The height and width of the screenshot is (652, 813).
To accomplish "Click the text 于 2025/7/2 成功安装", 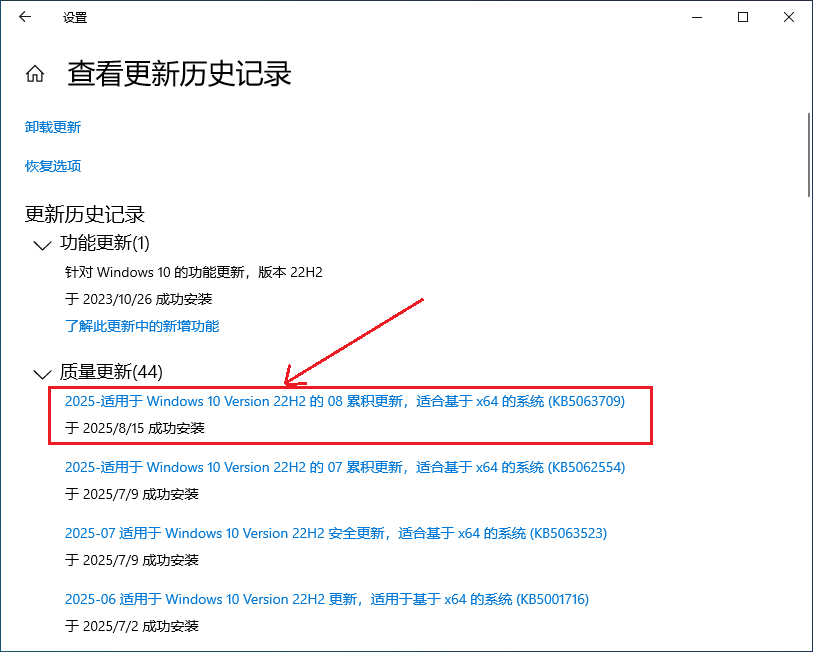I will point(132,626).
